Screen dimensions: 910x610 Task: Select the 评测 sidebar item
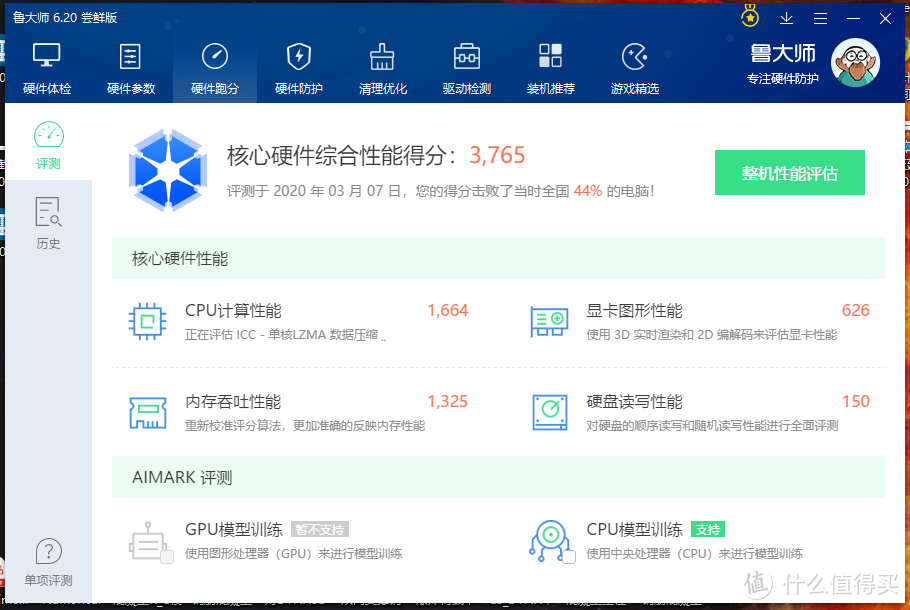(x=48, y=146)
